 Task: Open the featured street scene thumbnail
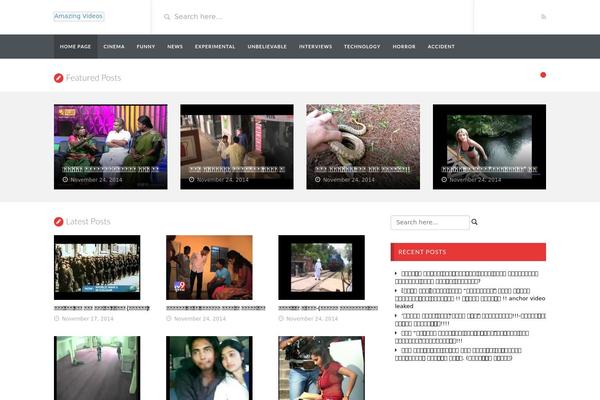coord(237,147)
